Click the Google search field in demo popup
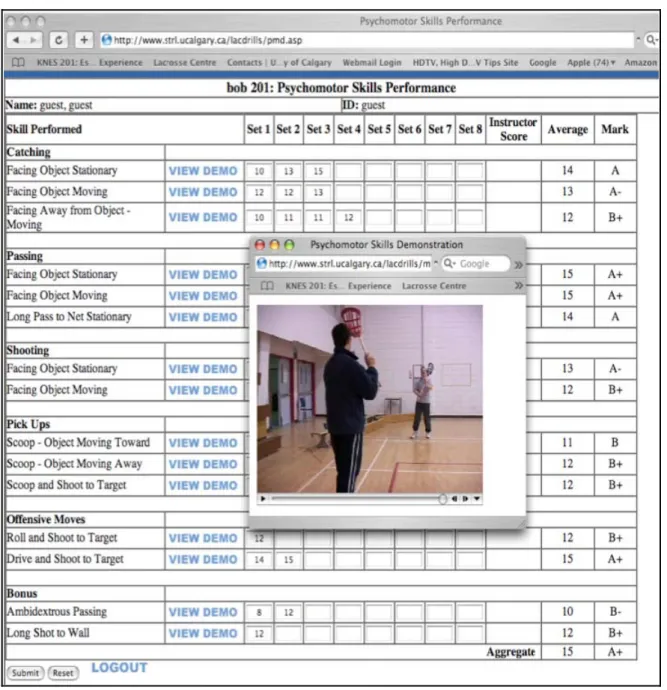The width and height of the screenshot is (667, 690). tap(476, 264)
